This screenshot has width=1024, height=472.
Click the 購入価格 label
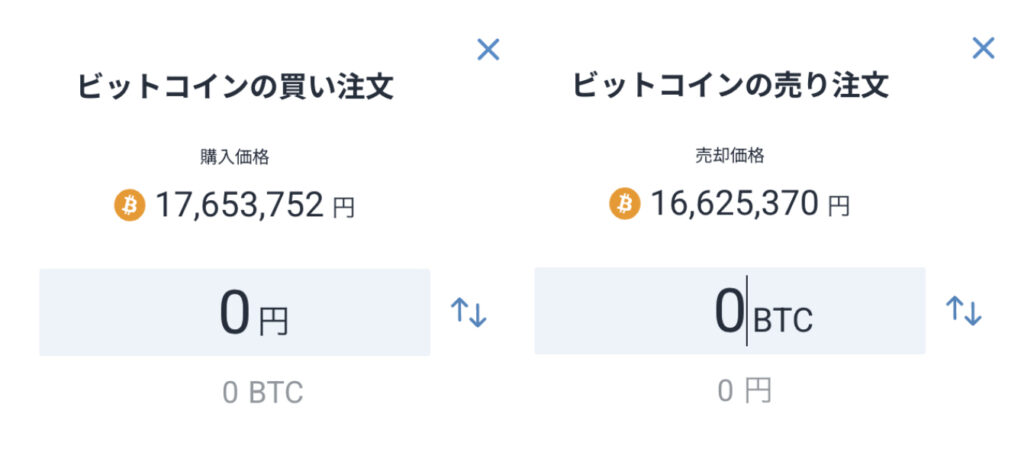coord(234,156)
